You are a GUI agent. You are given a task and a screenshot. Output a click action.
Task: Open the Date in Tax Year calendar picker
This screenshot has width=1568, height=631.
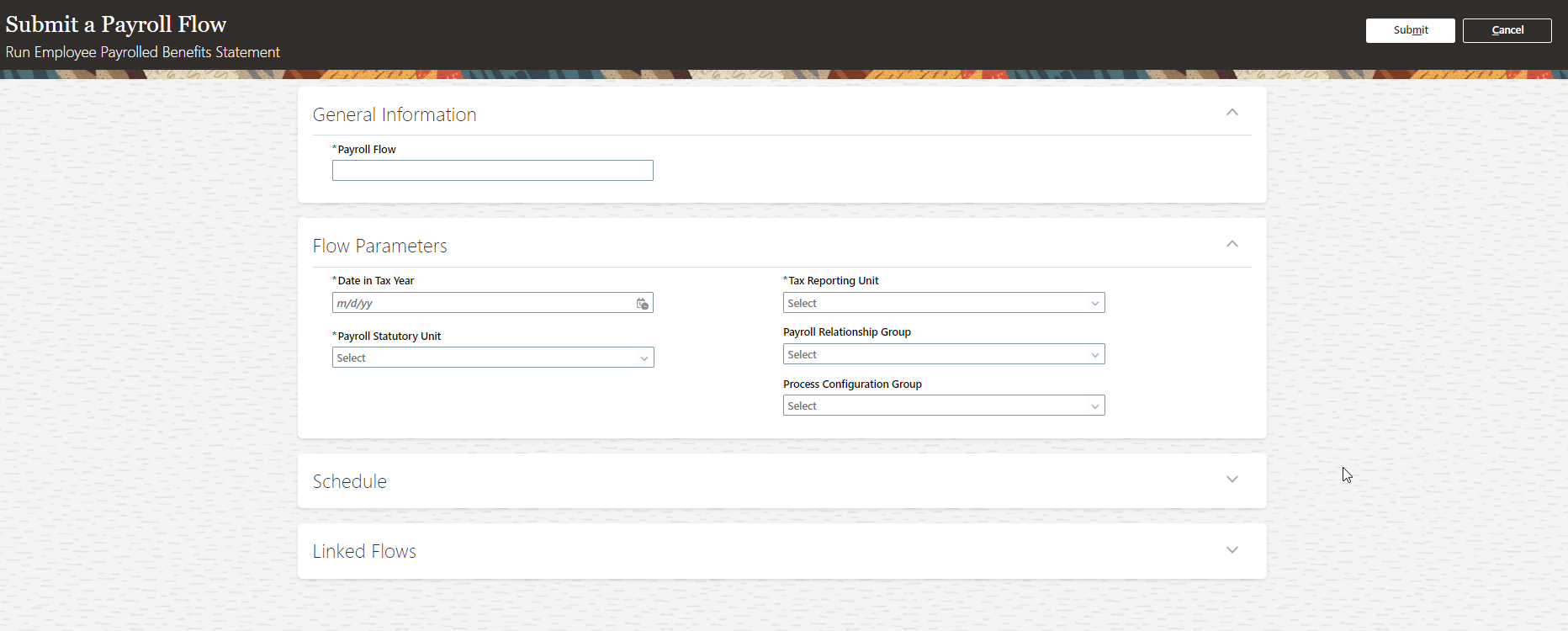click(642, 304)
